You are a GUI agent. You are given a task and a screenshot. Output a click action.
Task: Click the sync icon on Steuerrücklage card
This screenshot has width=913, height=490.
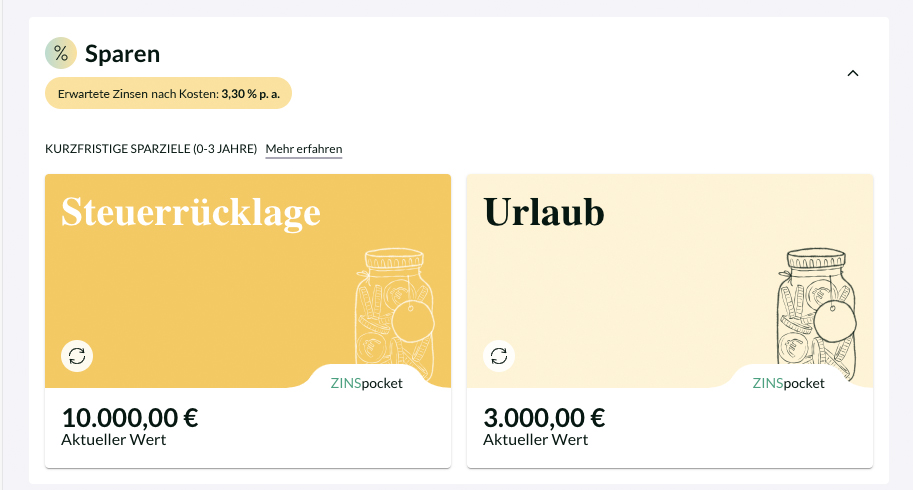coord(77,355)
